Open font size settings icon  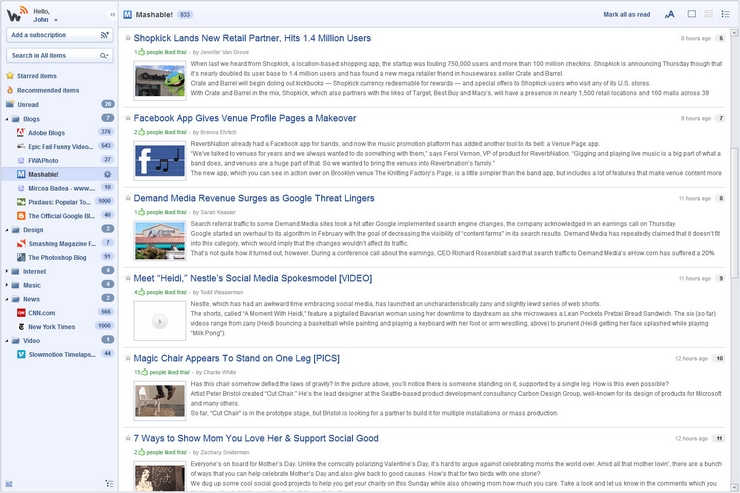pos(669,15)
